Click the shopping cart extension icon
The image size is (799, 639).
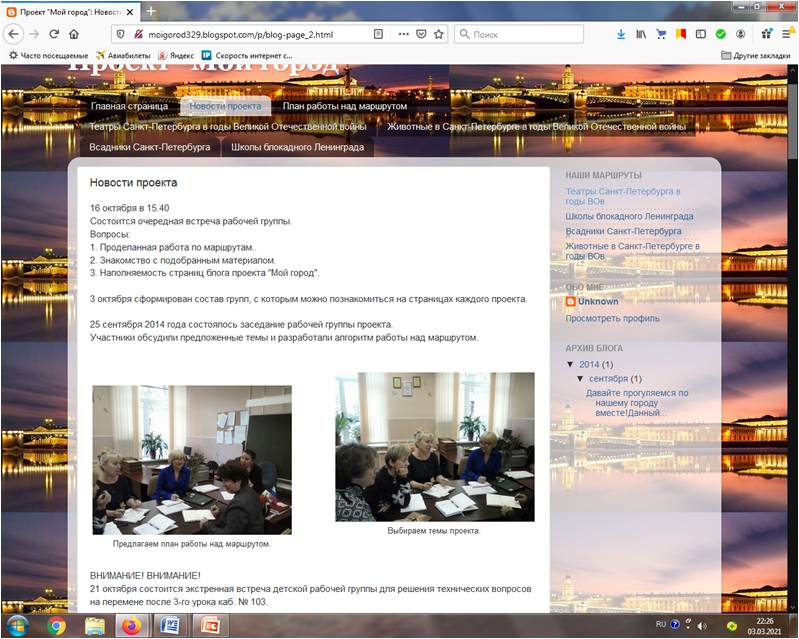click(661, 34)
